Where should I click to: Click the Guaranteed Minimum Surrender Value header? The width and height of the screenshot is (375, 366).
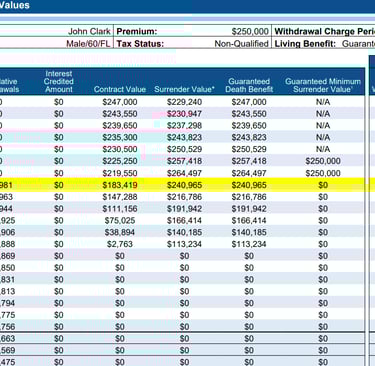click(x=323, y=85)
